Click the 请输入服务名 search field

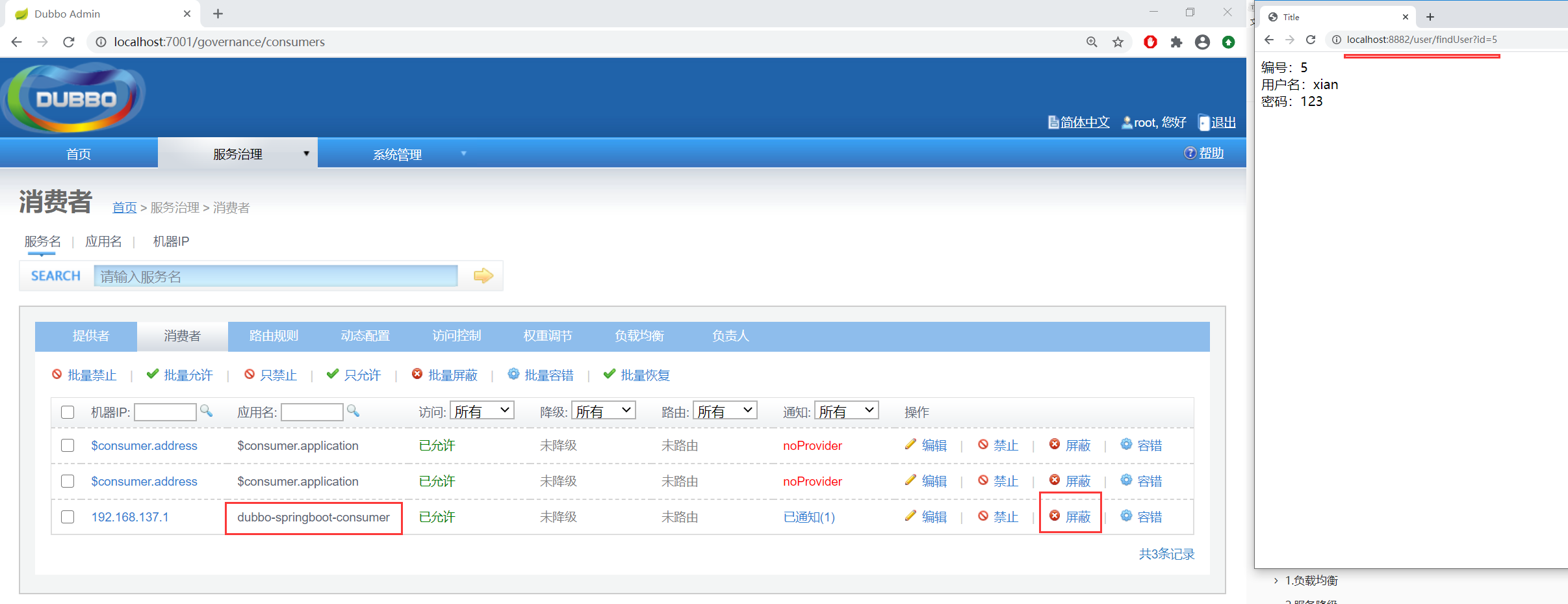pos(276,276)
